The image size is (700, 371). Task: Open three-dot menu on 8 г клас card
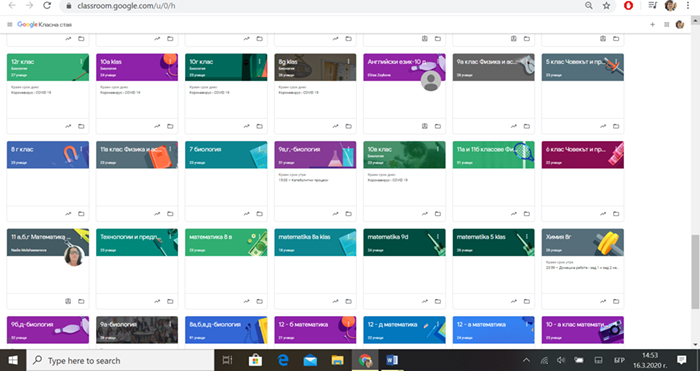pos(81,149)
